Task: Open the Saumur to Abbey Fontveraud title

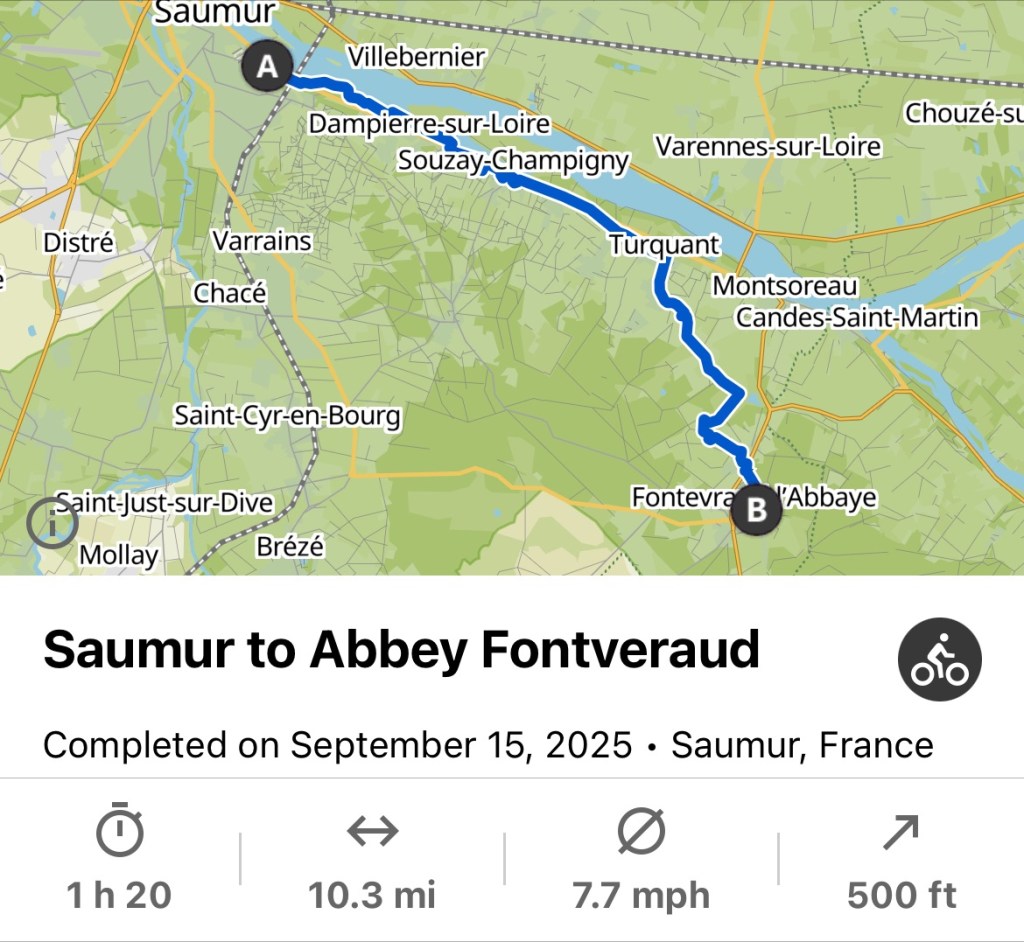Action: coord(401,651)
